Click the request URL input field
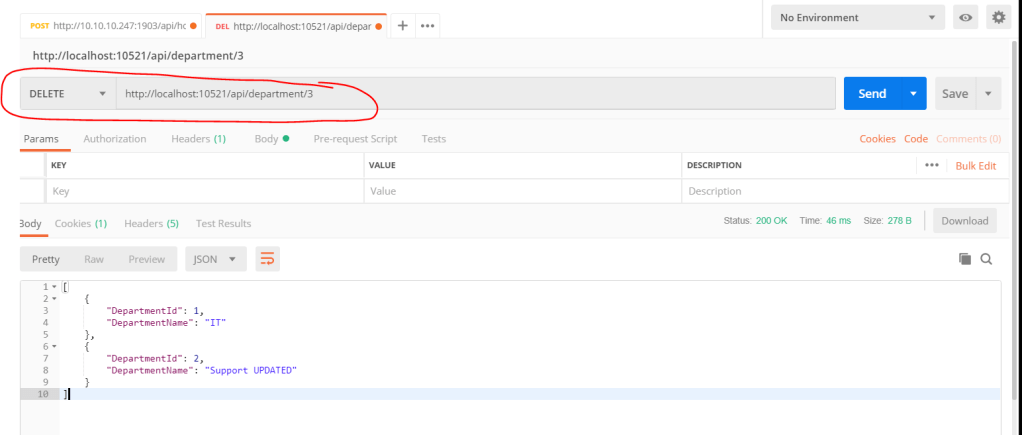Viewport: 1022px width, 435px height. pyautogui.click(x=475, y=94)
